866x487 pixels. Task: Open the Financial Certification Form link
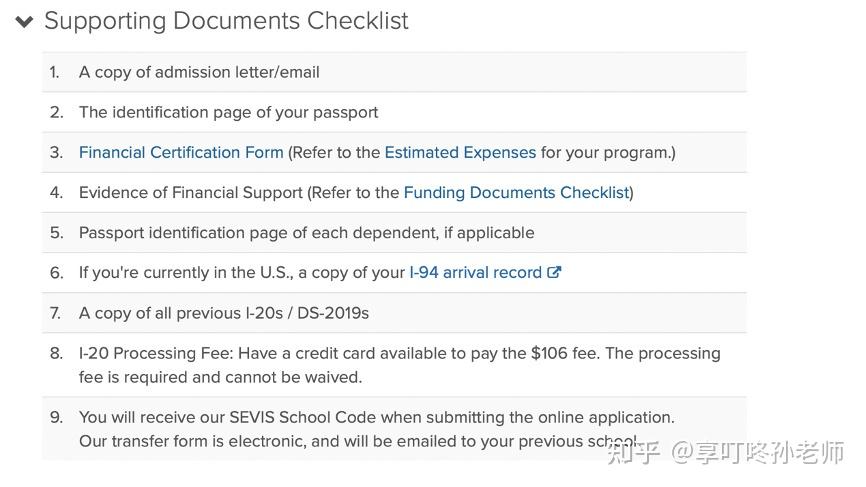(x=181, y=153)
